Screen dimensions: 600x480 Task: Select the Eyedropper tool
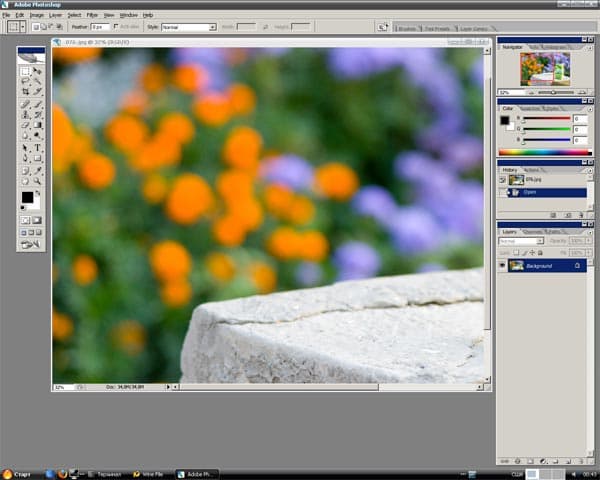[x=37, y=171]
